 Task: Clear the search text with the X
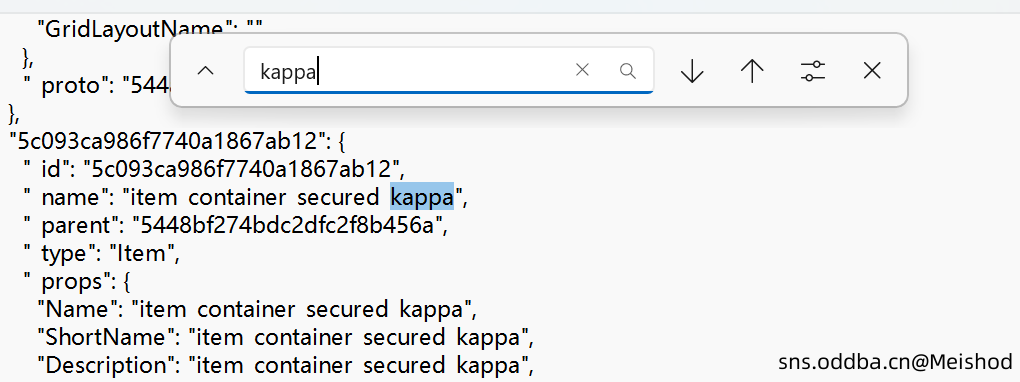point(582,70)
